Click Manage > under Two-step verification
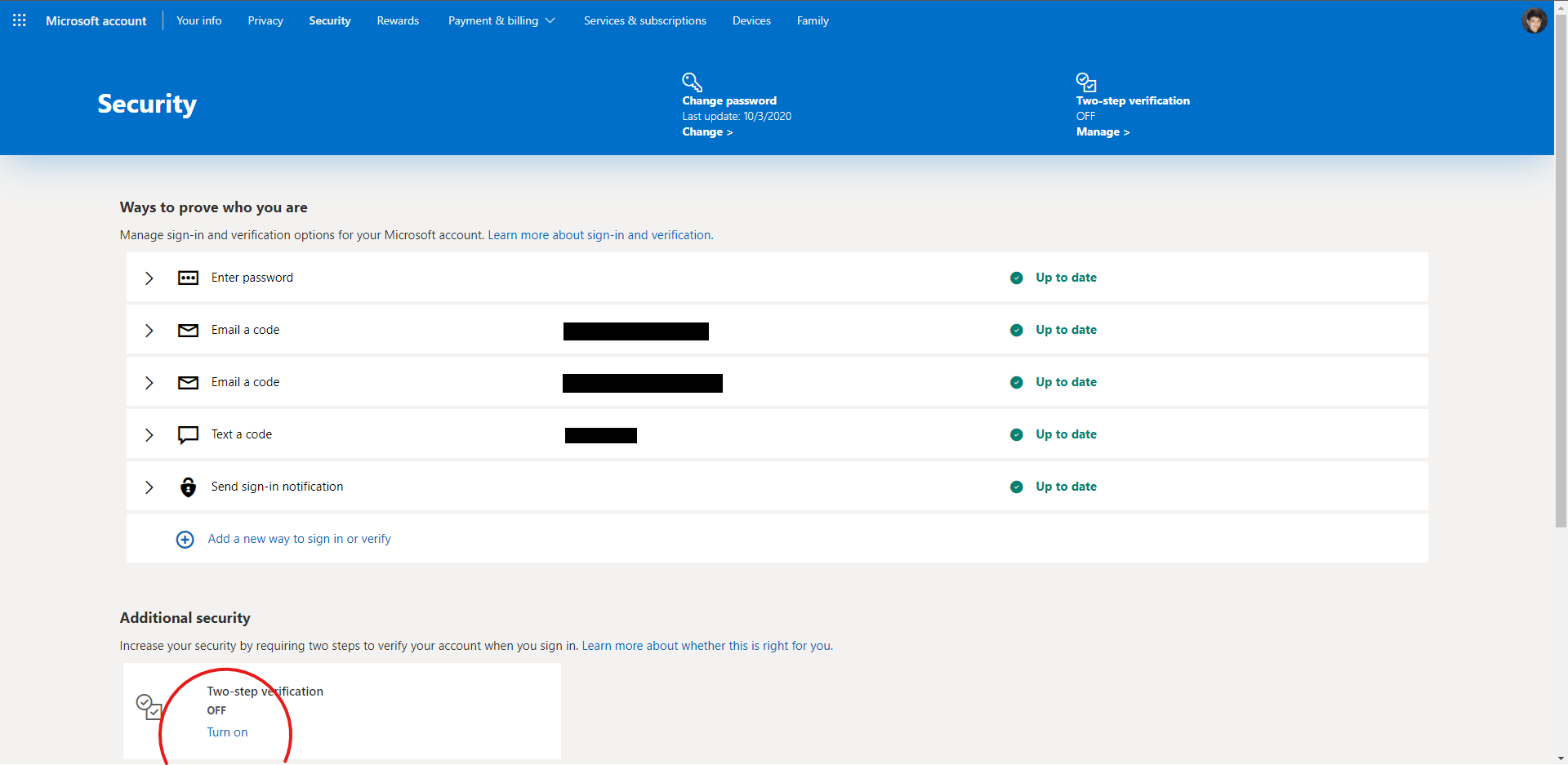 pos(1102,131)
